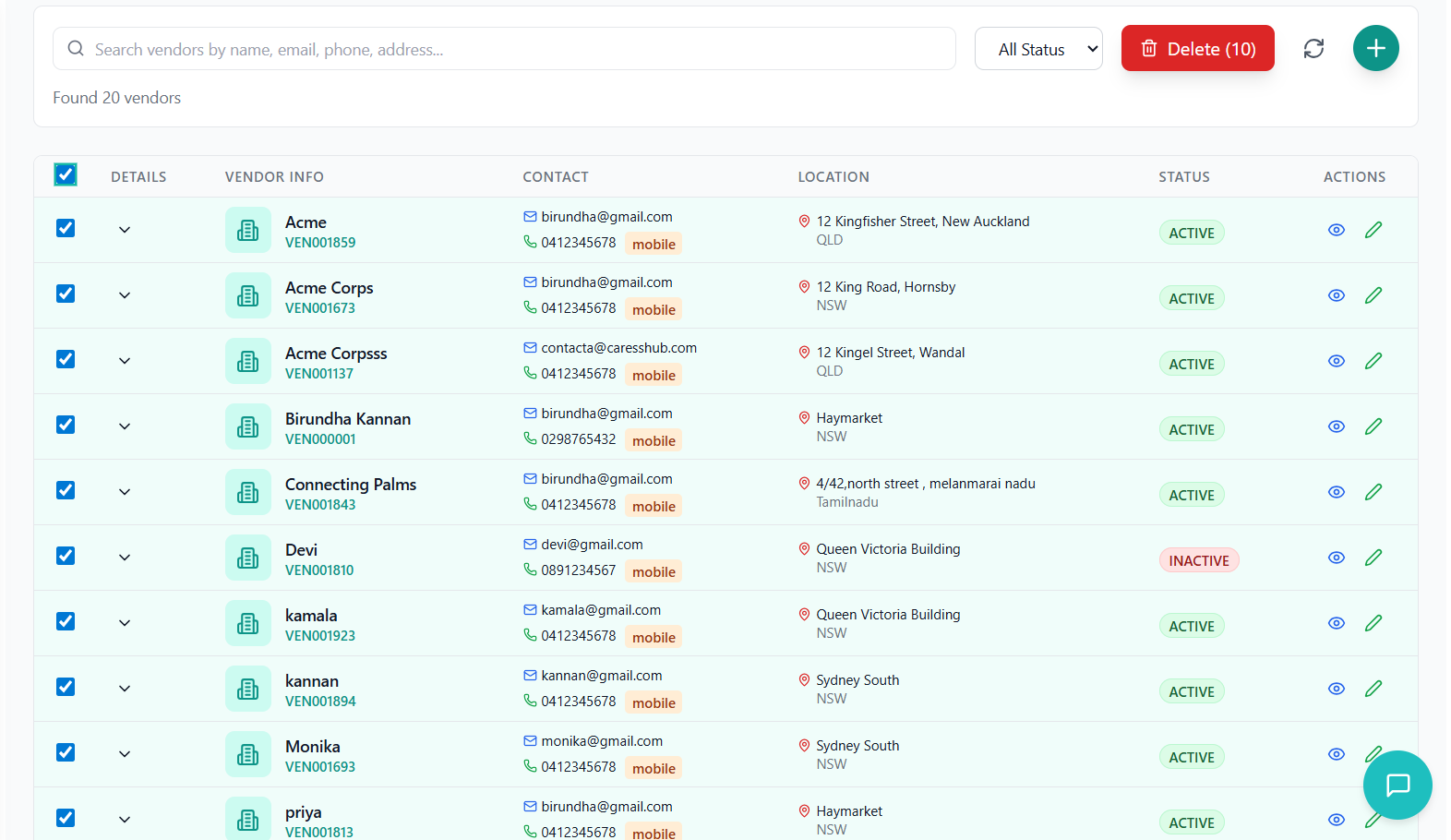View Acme Corps vendor with eye icon

1336,295
